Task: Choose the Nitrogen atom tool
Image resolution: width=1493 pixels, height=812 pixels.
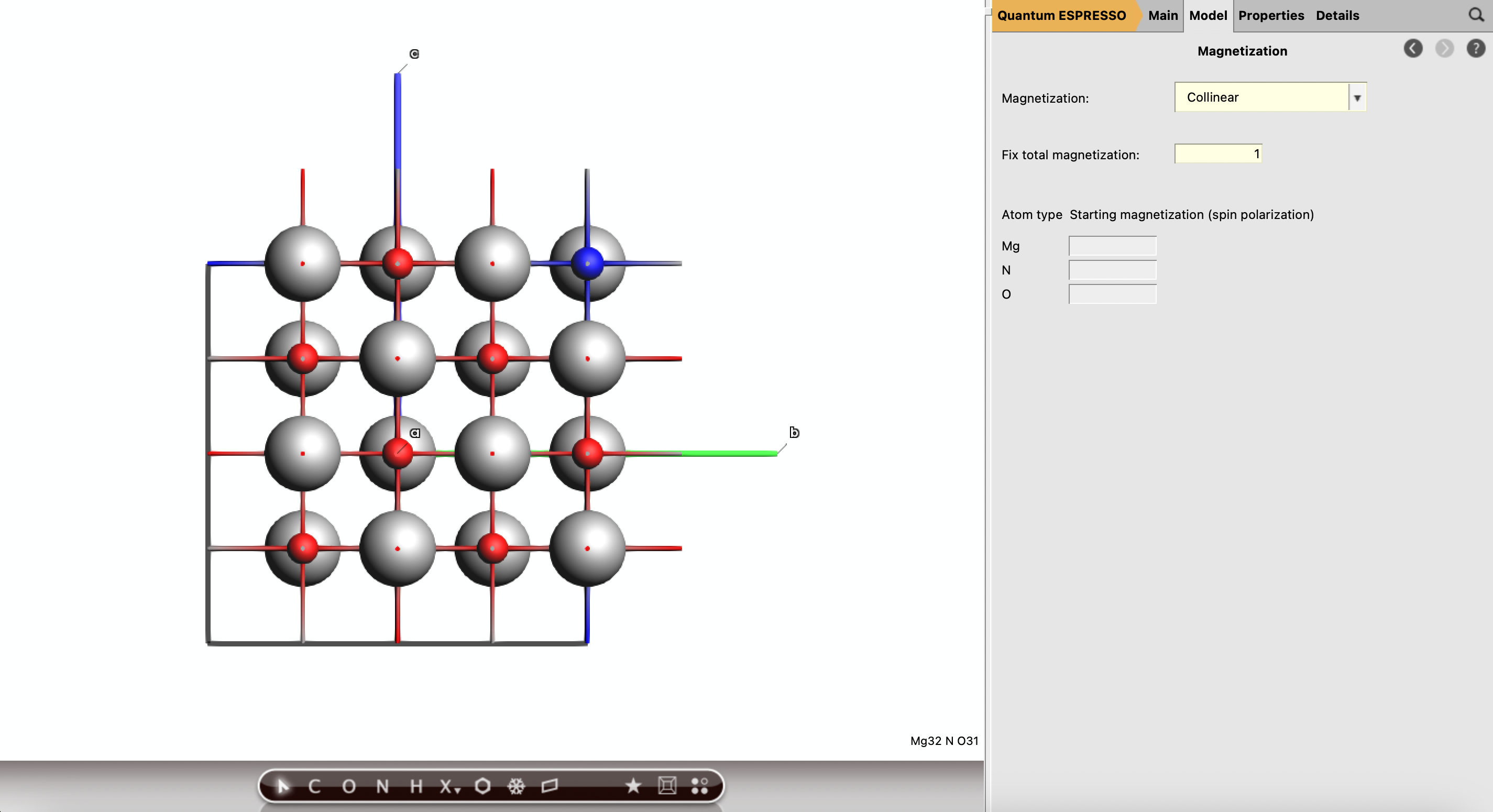Action: [x=382, y=786]
